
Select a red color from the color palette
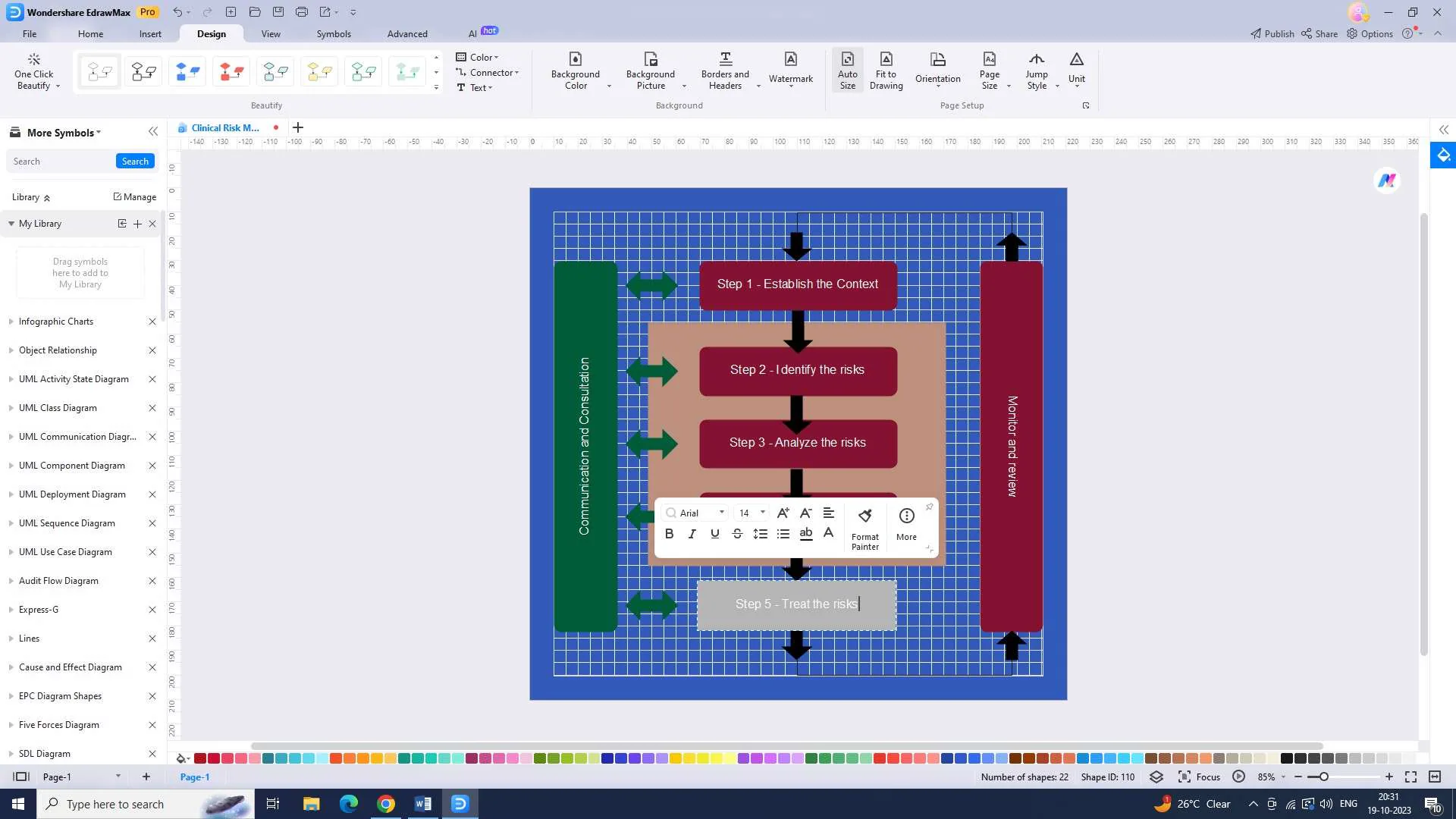(198, 758)
